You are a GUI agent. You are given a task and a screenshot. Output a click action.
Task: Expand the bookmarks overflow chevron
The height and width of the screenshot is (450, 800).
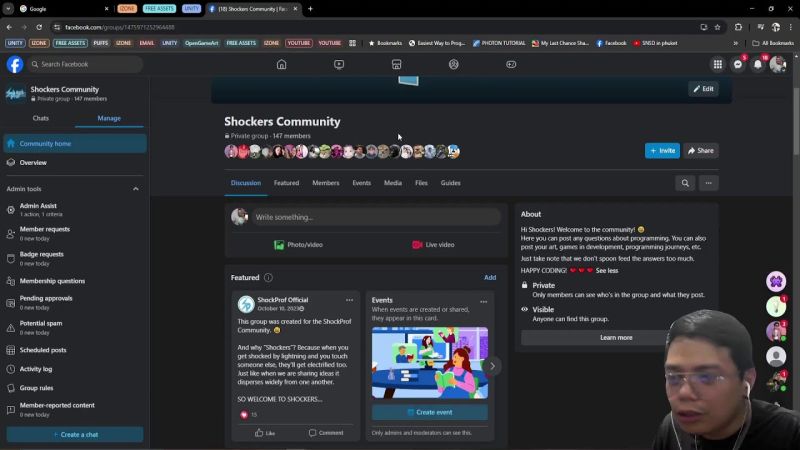click(736, 43)
